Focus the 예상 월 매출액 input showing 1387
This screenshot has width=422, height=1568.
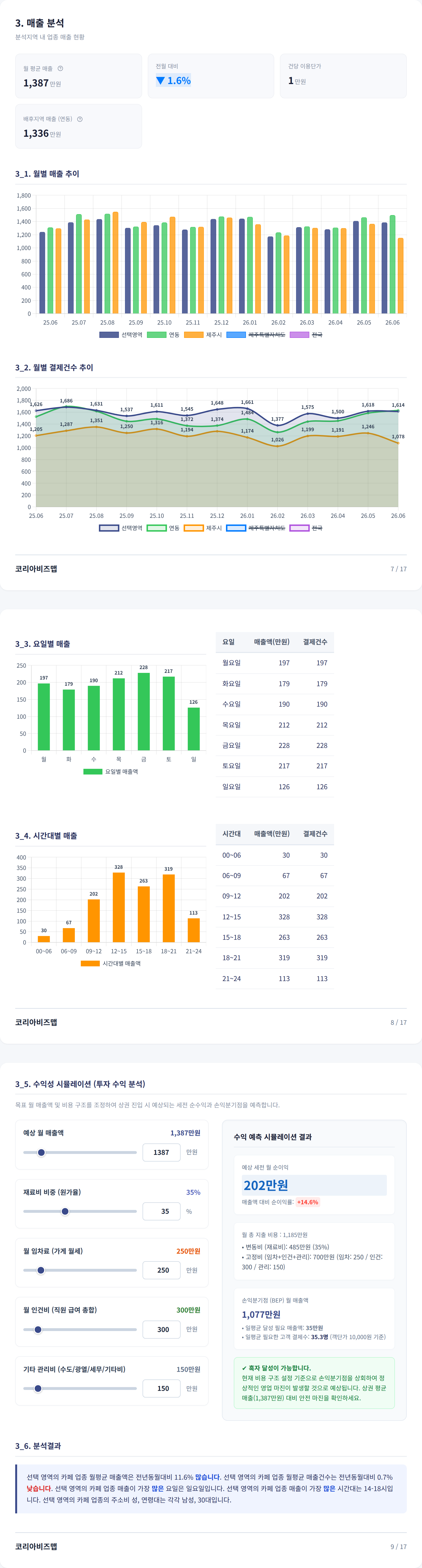[x=161, y=1152]
